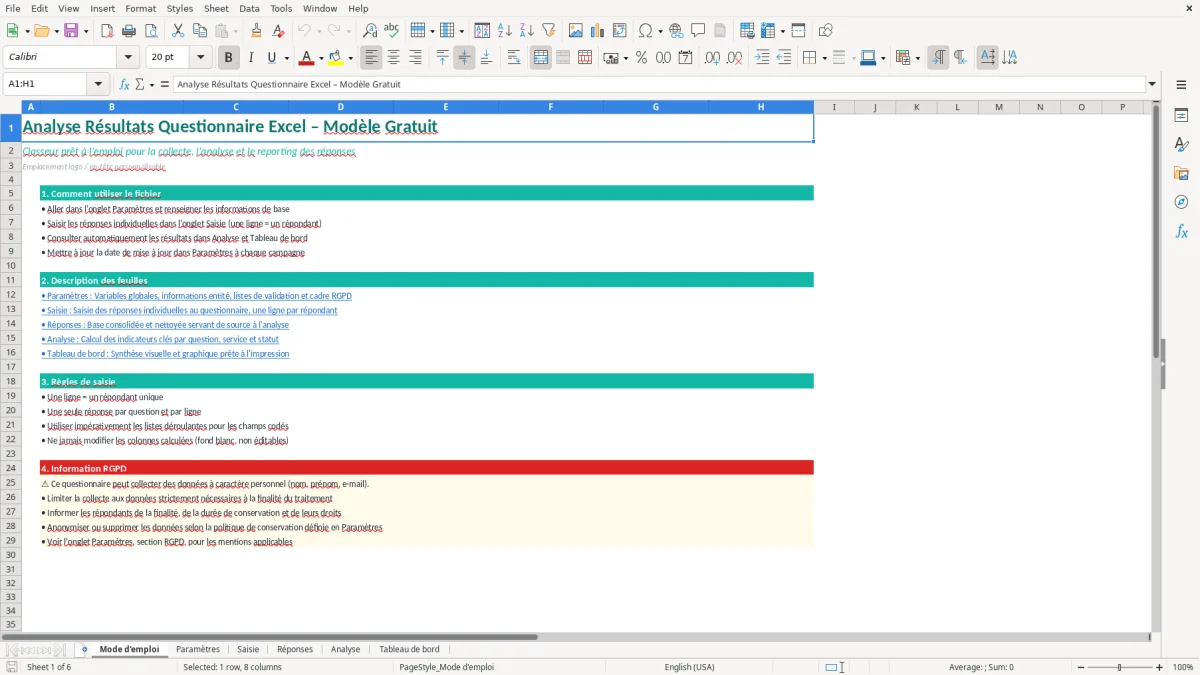
Task: Open the Data menu
Action: click(249, 8)
